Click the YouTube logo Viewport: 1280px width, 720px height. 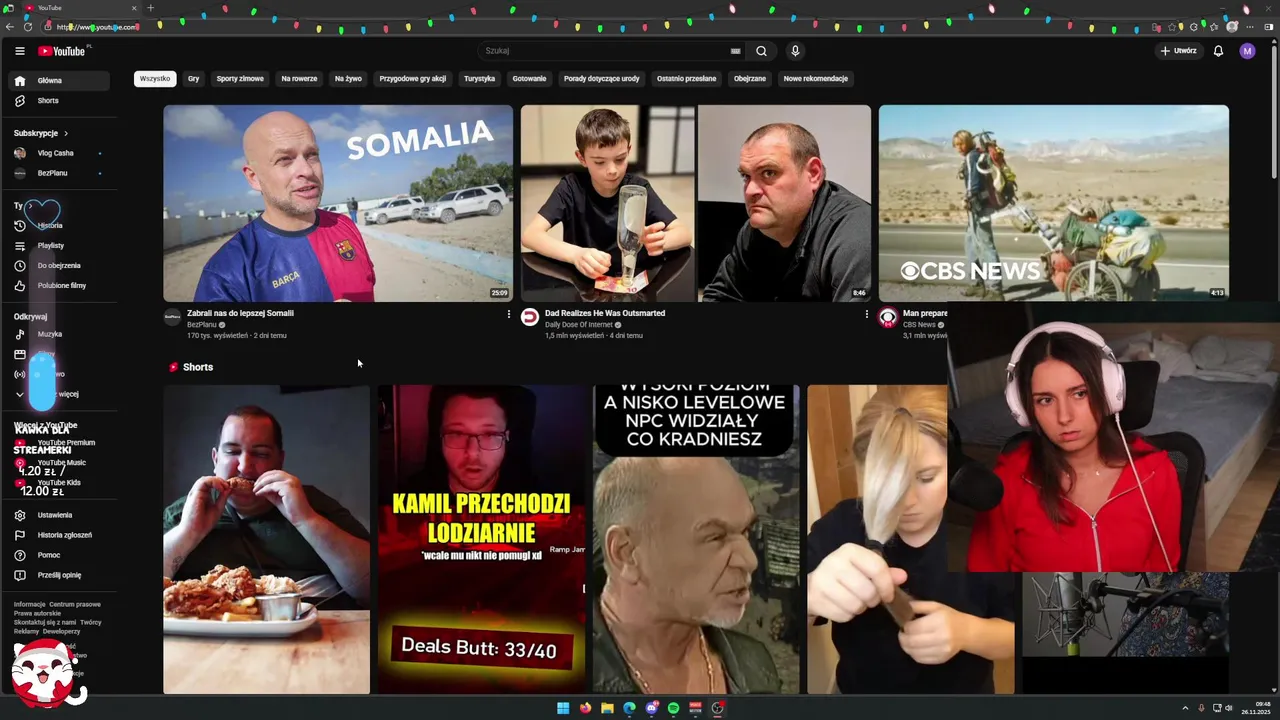pos(62,51)
